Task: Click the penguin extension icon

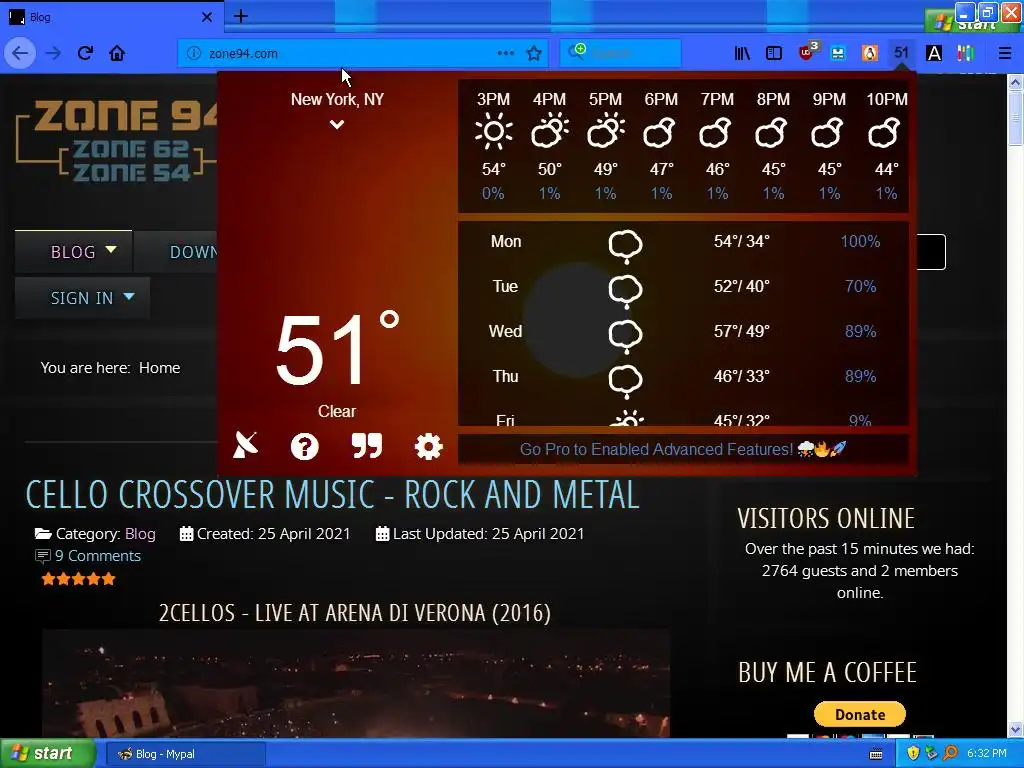Action: pos(870,54)
